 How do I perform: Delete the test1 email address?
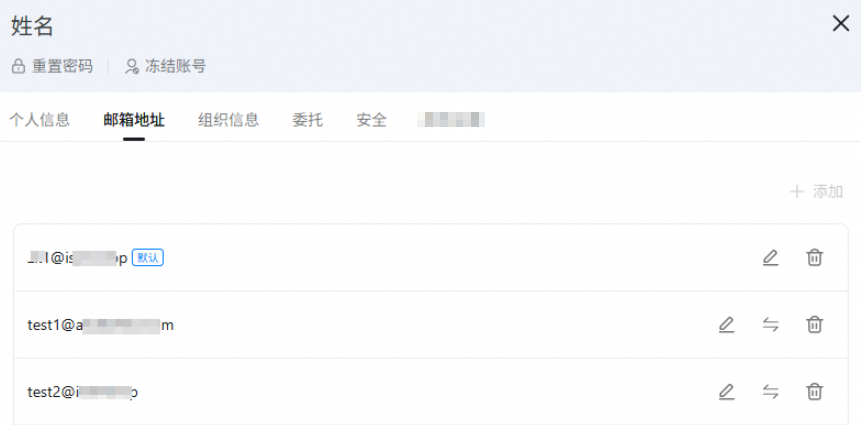[815, 325]
